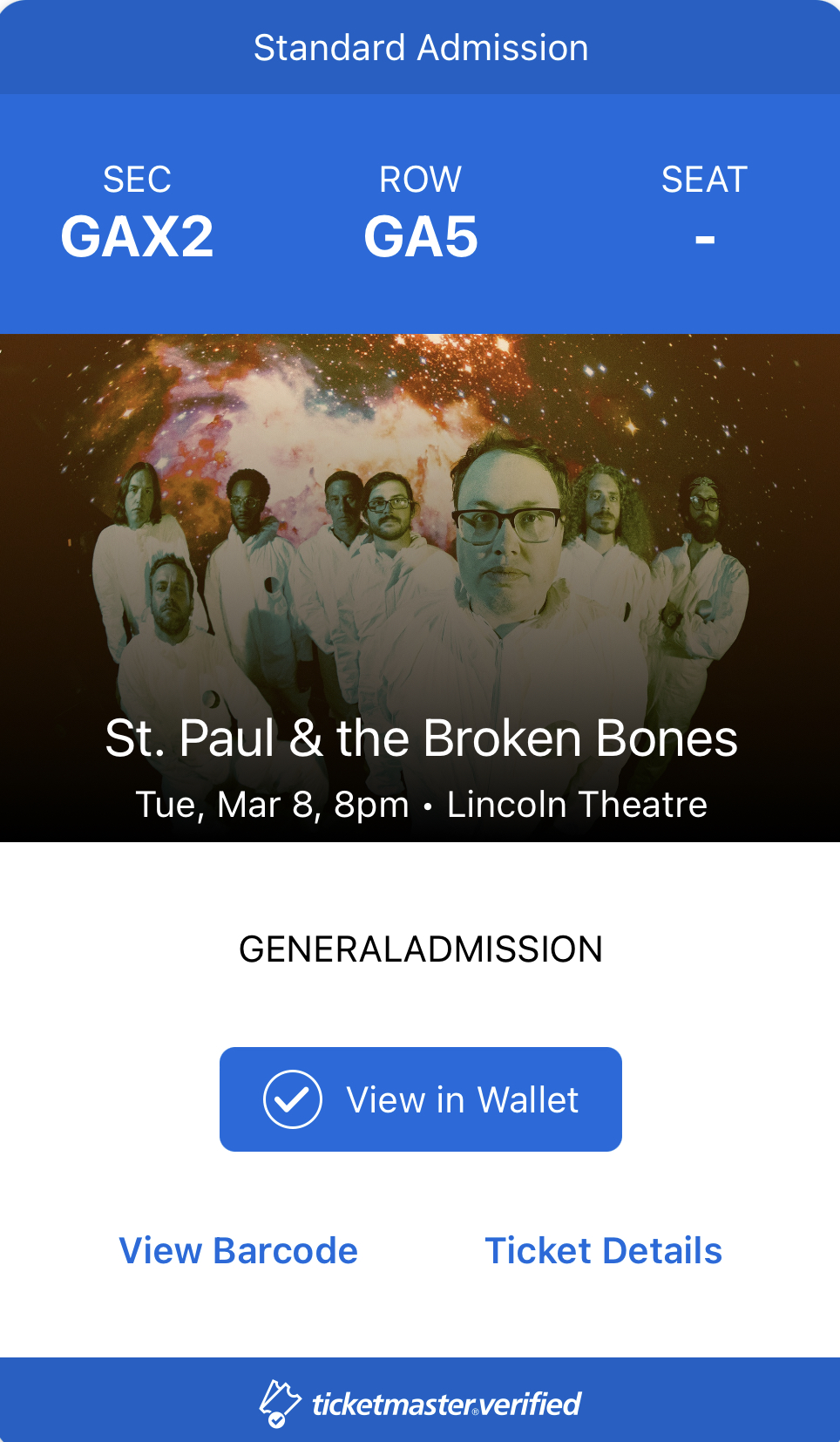The image size is (840, 1442).
Task: Open the View Barcode link
Action: [239, 1250]
